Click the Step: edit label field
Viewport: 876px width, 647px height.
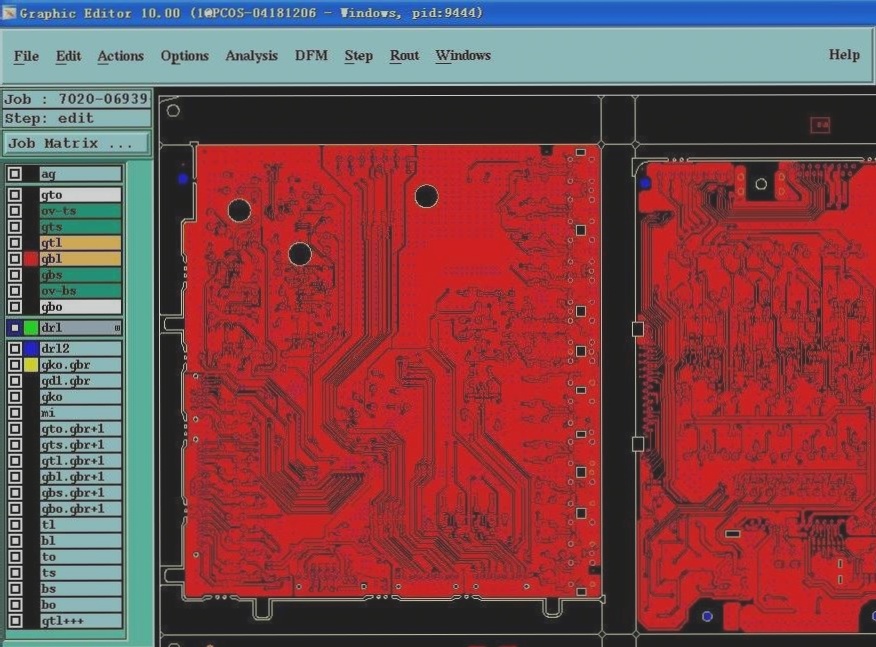77,118
